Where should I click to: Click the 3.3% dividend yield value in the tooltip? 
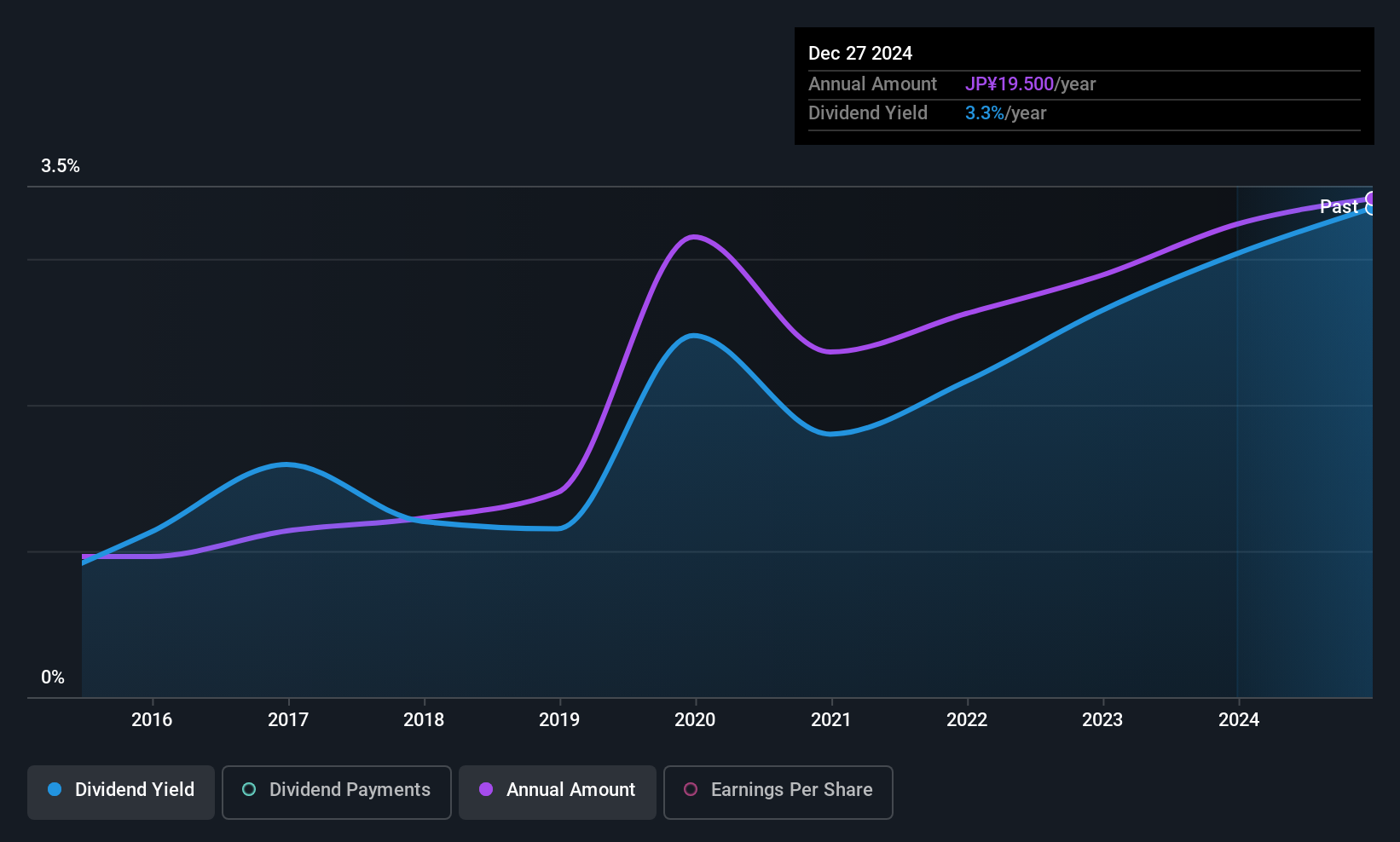click(985, 112)
